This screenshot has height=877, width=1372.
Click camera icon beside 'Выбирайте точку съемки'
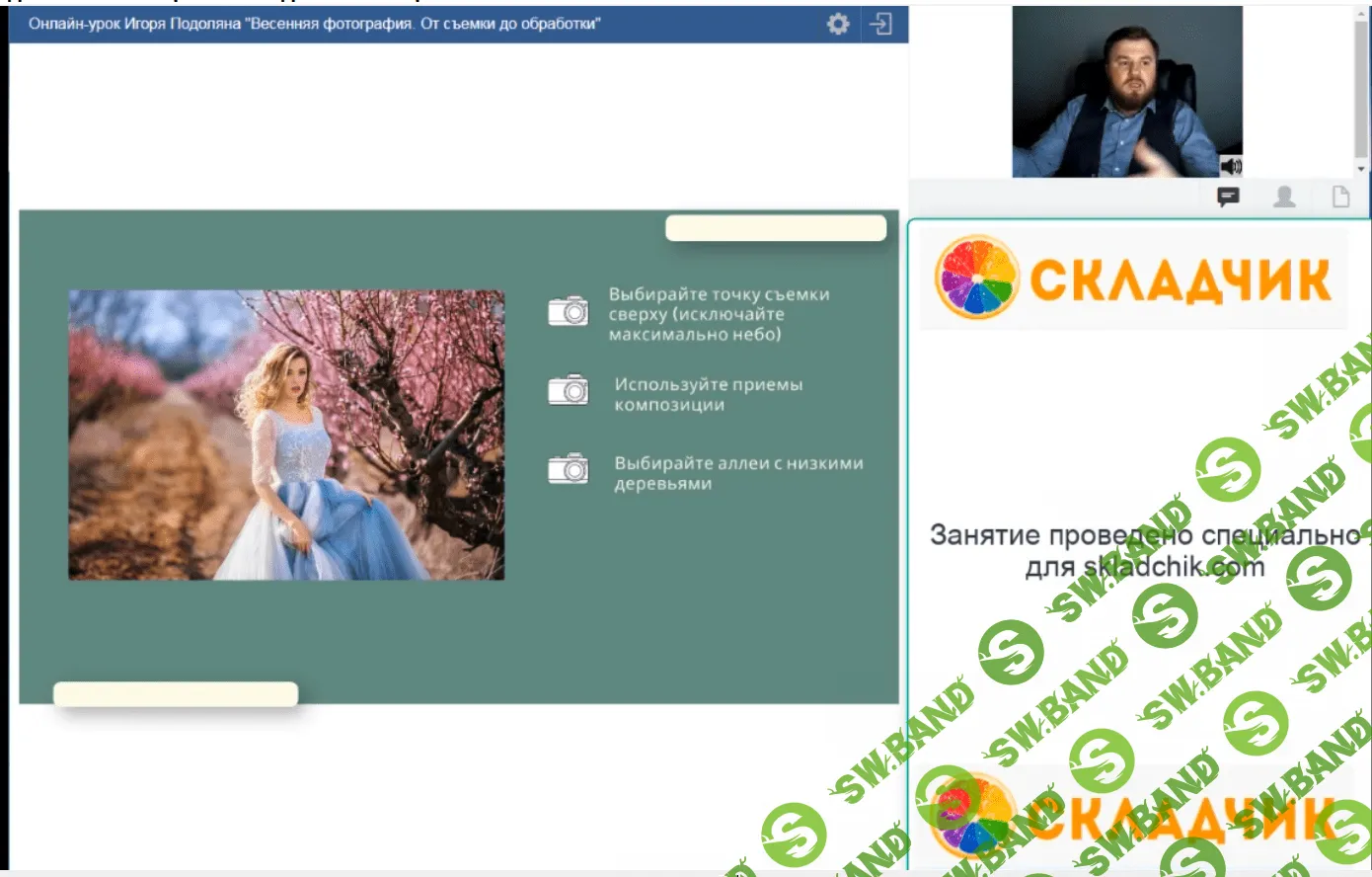[569, 311]
